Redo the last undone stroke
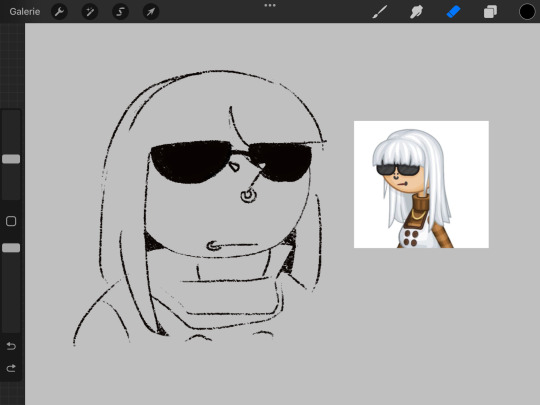The height and width of the screenshot is (405, 540). point(11,368)
